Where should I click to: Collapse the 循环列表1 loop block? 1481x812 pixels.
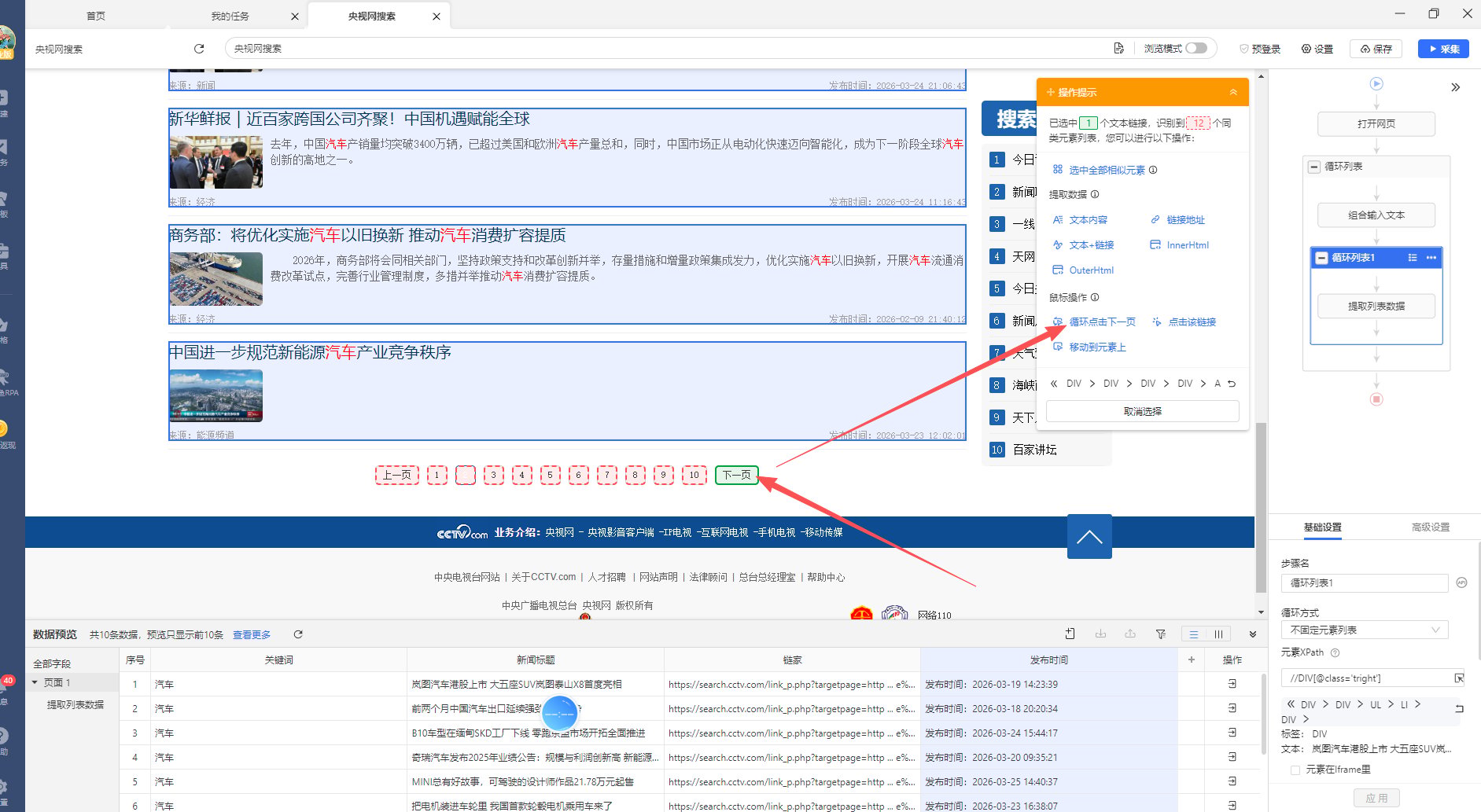coord(1321,258)
